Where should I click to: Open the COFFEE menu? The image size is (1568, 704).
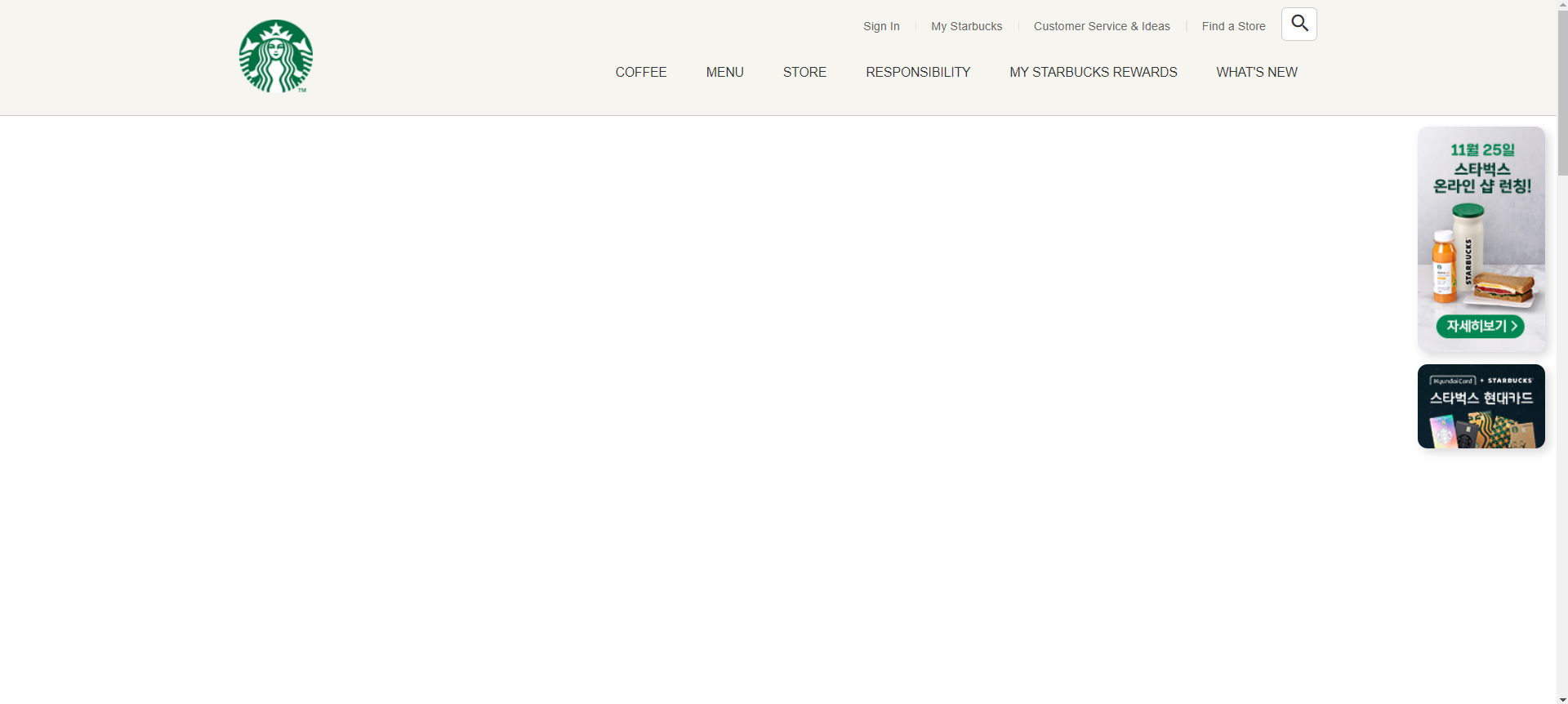tap(641, 72)
